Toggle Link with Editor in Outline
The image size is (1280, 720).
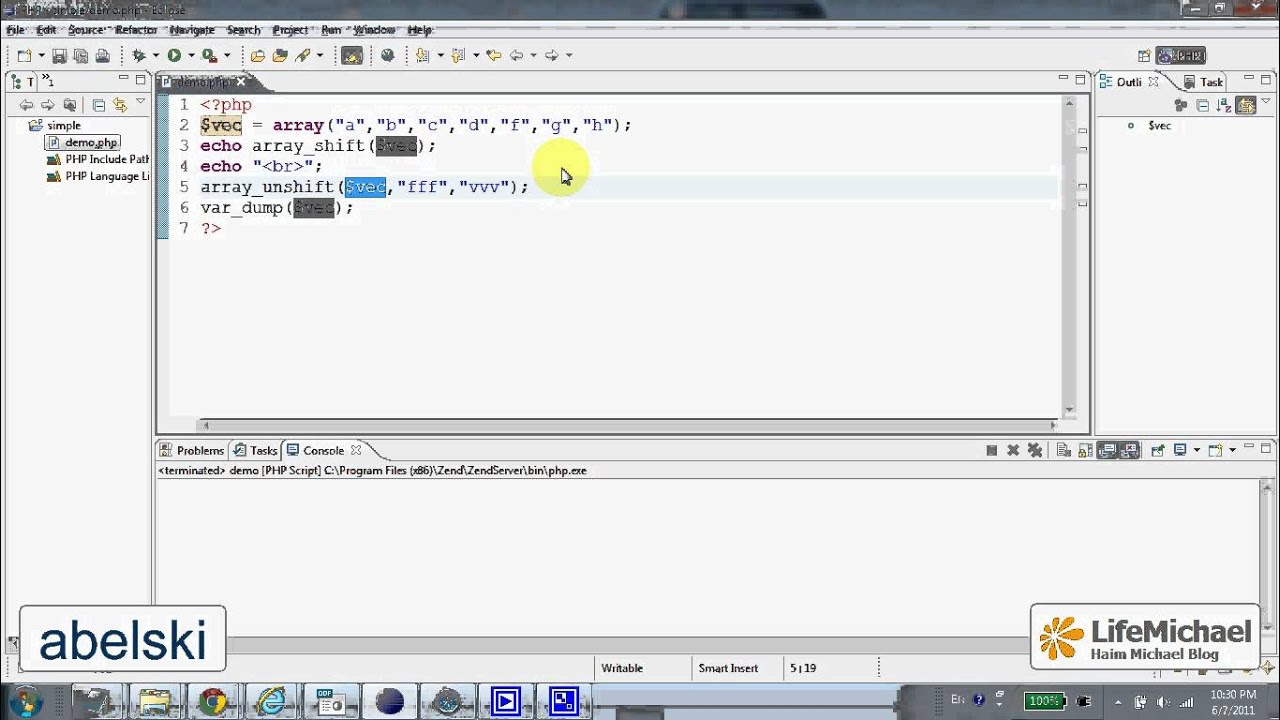coord(1245,105)
